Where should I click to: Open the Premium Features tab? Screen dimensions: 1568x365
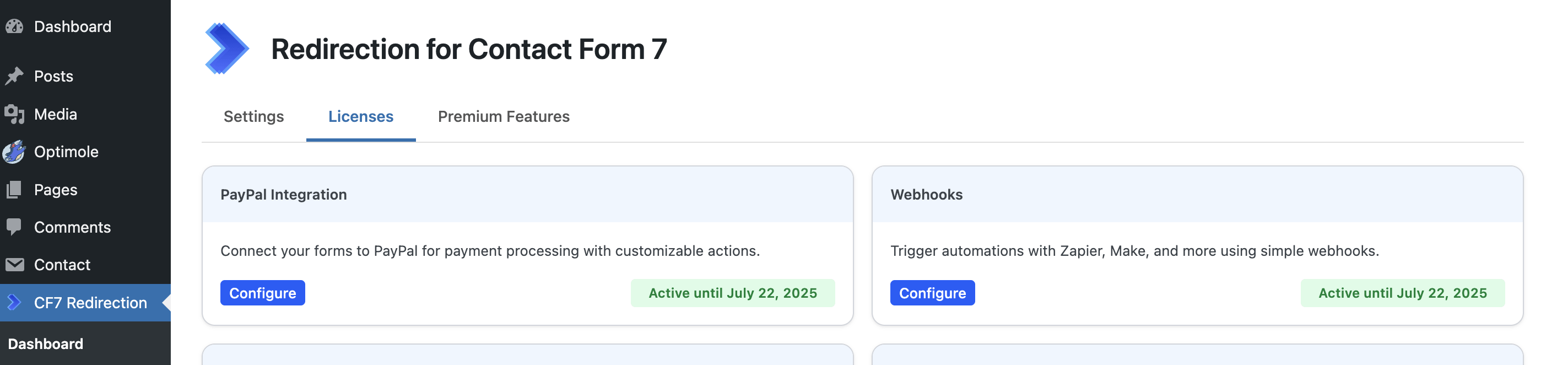pos(504,116)
